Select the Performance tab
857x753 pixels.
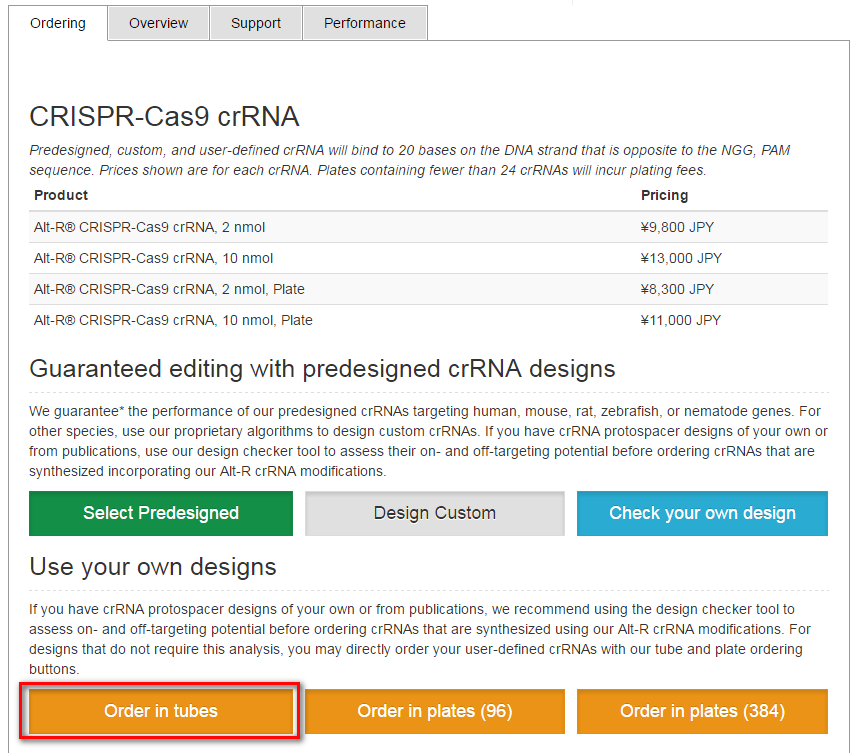point(365,23)
